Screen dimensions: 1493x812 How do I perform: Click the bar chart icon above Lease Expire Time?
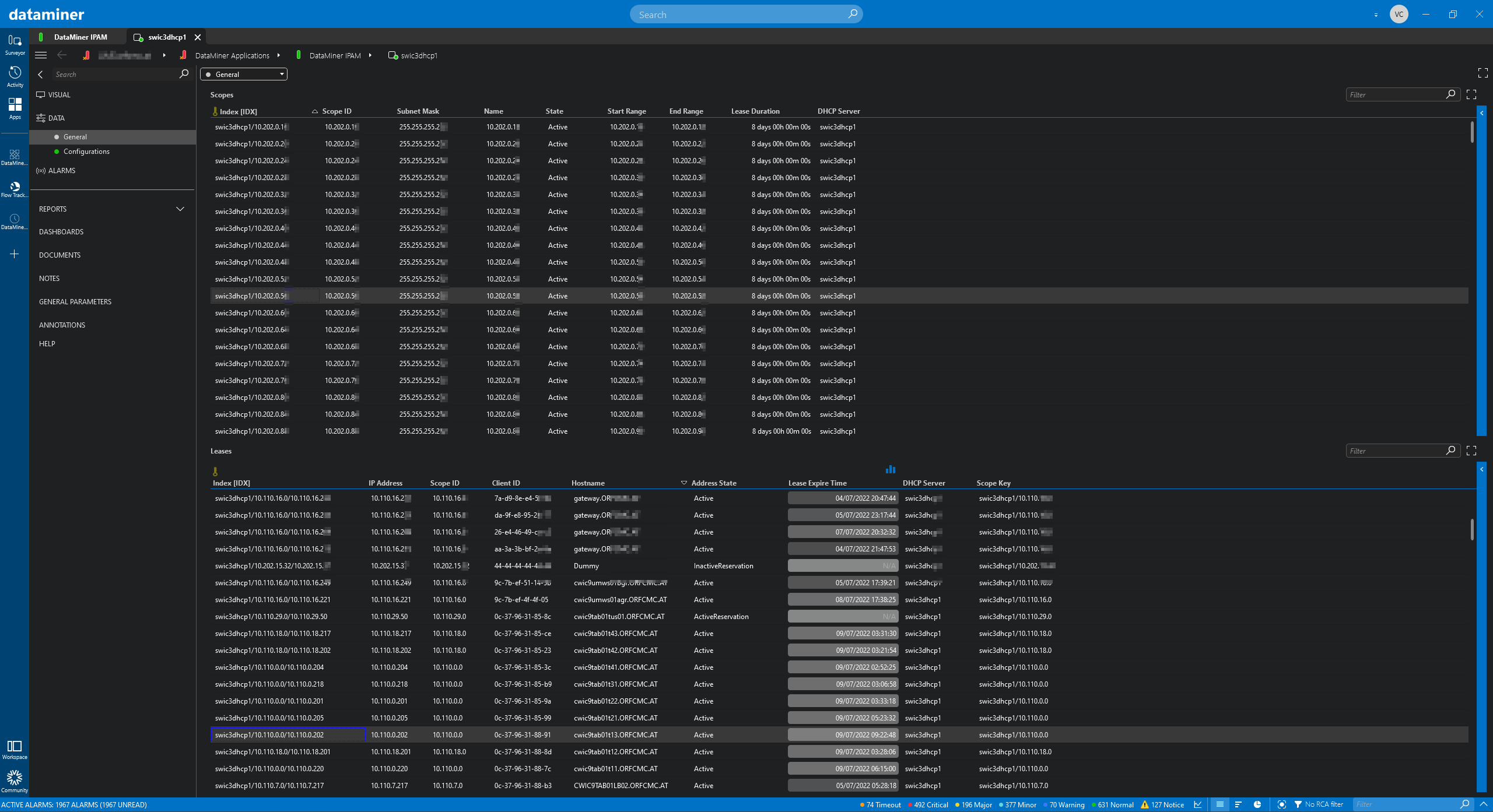(891, 469)
